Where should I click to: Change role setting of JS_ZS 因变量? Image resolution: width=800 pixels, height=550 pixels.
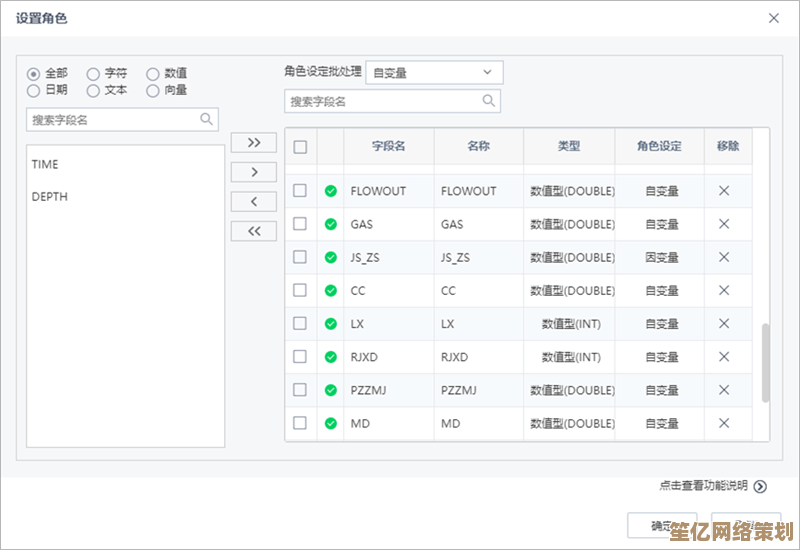[661, 257]
